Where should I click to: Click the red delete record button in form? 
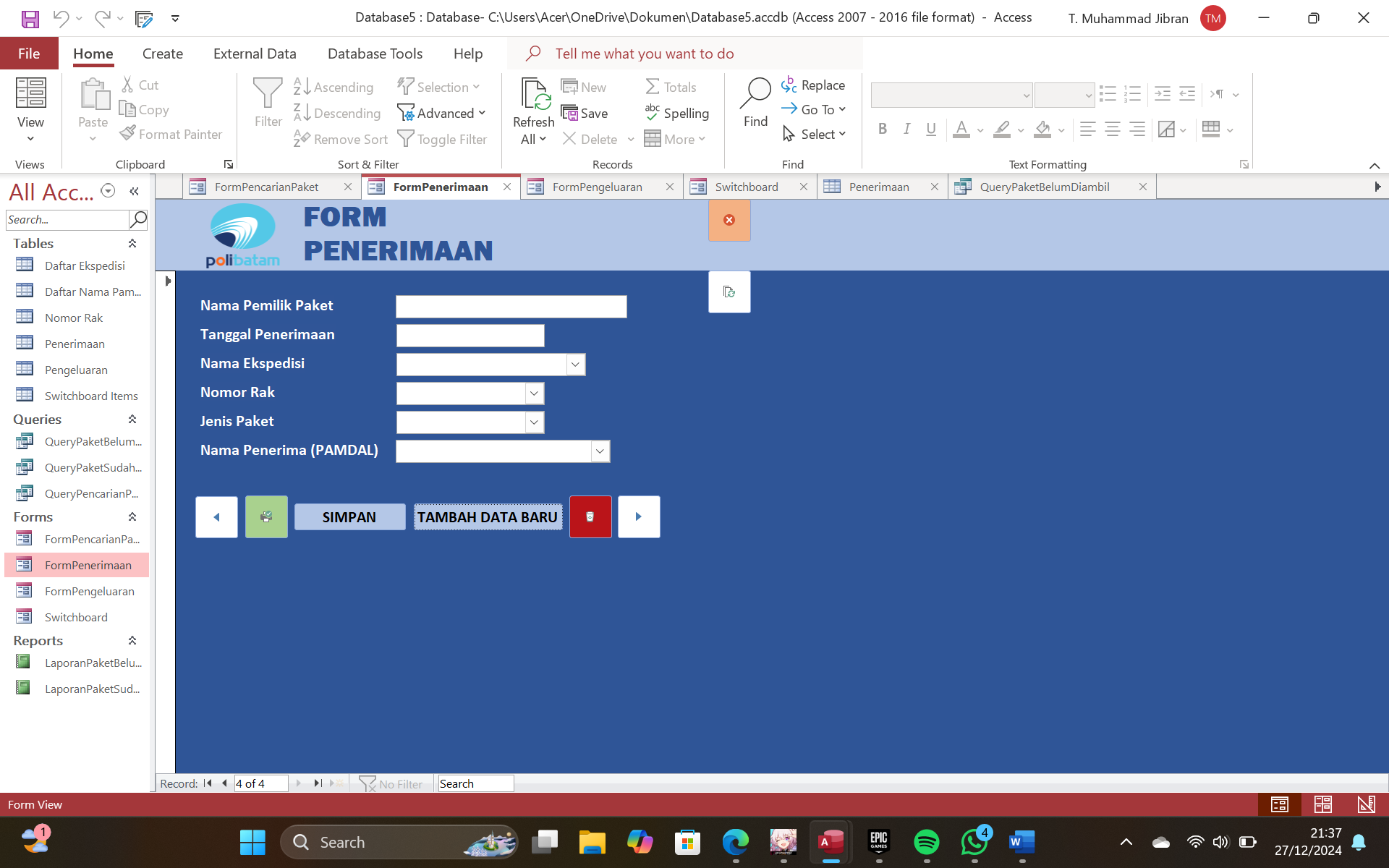[590, 516]
